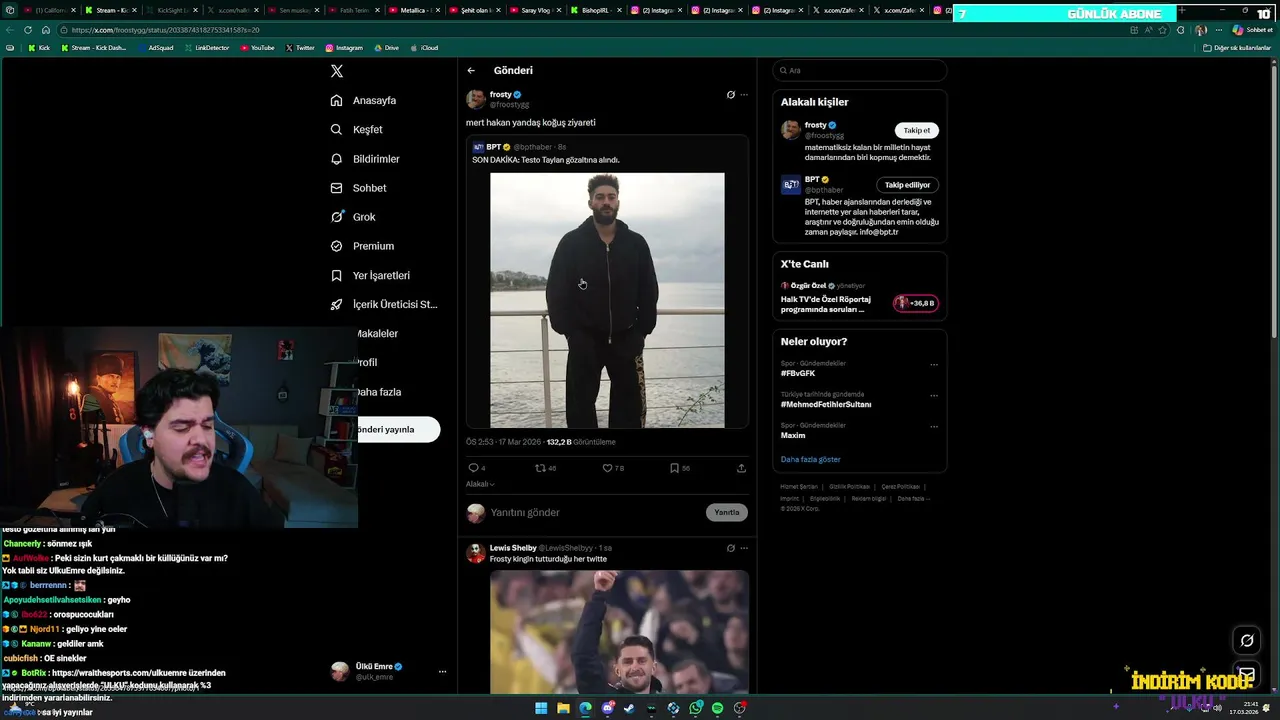The width and height of the screenshot is (1280, 720).
Task: Open #MehmedFetihlerSultanı trending topic
Action: 826,404
